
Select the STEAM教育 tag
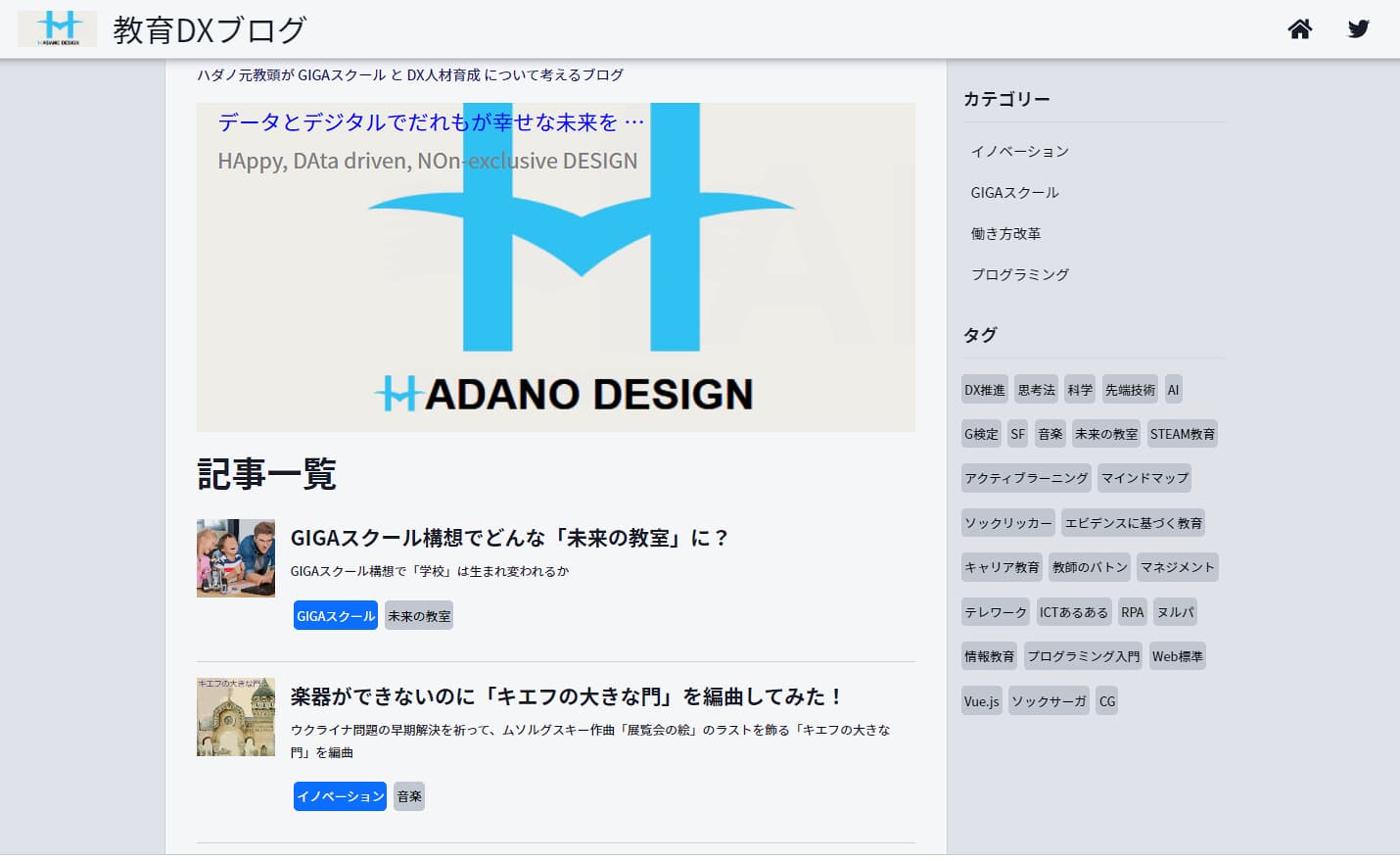[x=1183, y=433]
